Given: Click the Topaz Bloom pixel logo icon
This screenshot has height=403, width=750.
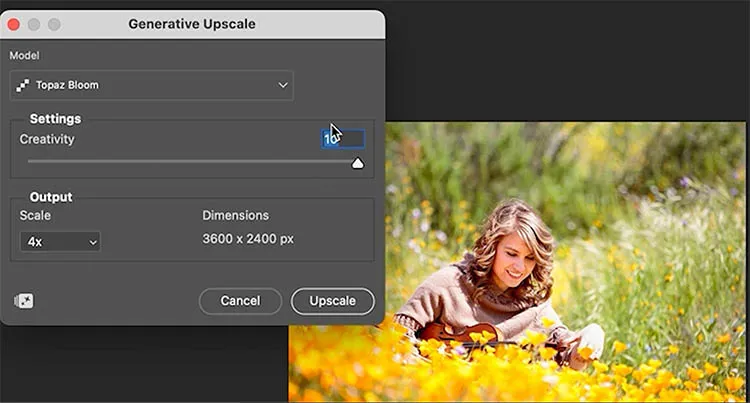Looking at the screenshot, I should click(22, 85).
